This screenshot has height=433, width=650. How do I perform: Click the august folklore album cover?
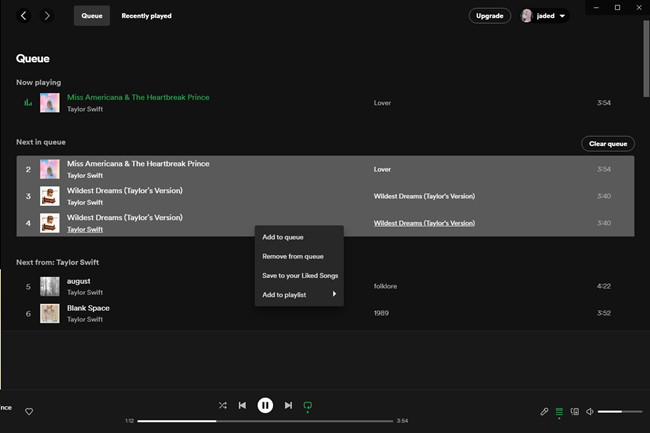tap(50, 286)
